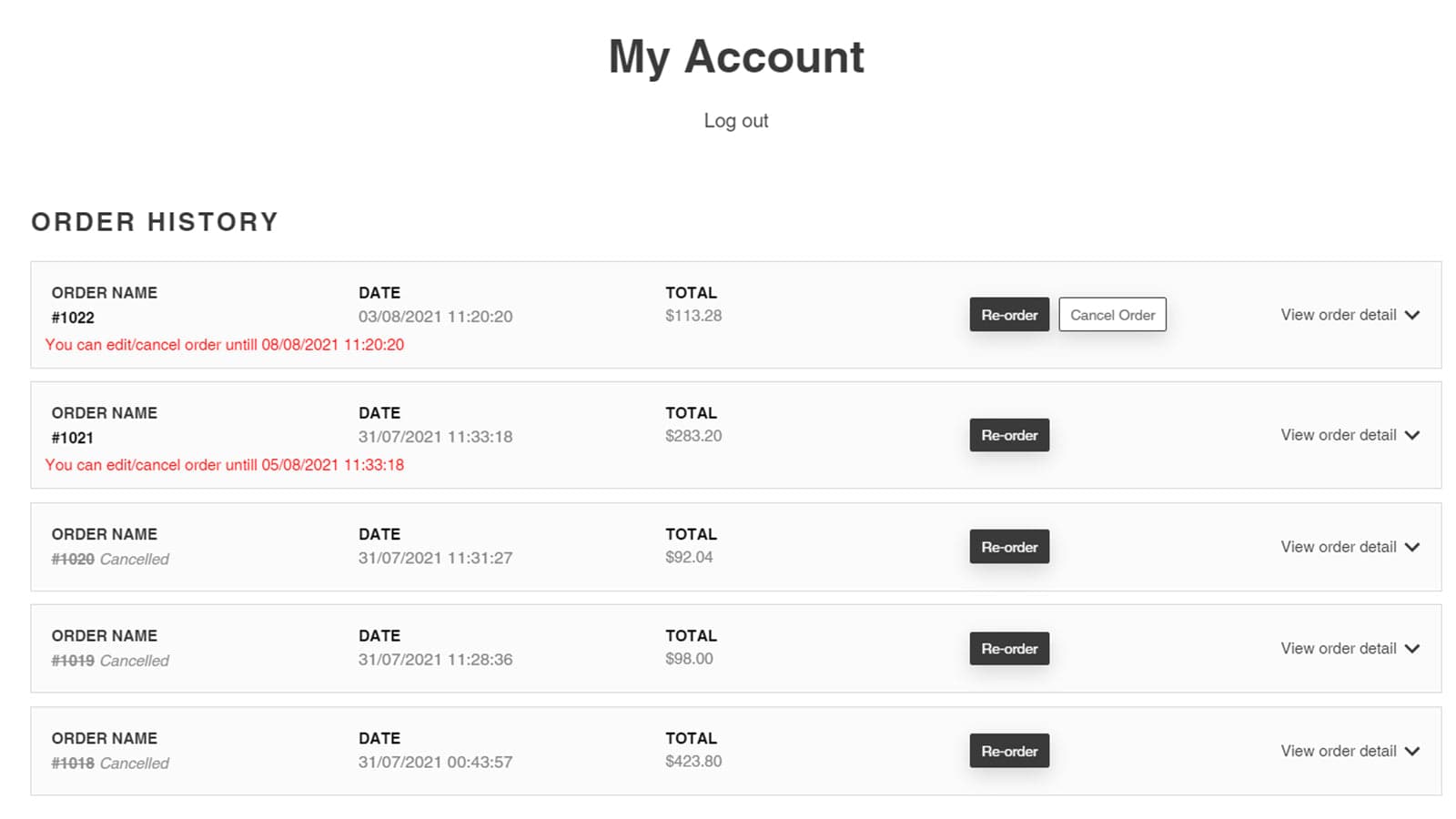Screen dimensions: 1456x819
Task: Click the ORDER HISTORY heading
Action: pos(154,221)
